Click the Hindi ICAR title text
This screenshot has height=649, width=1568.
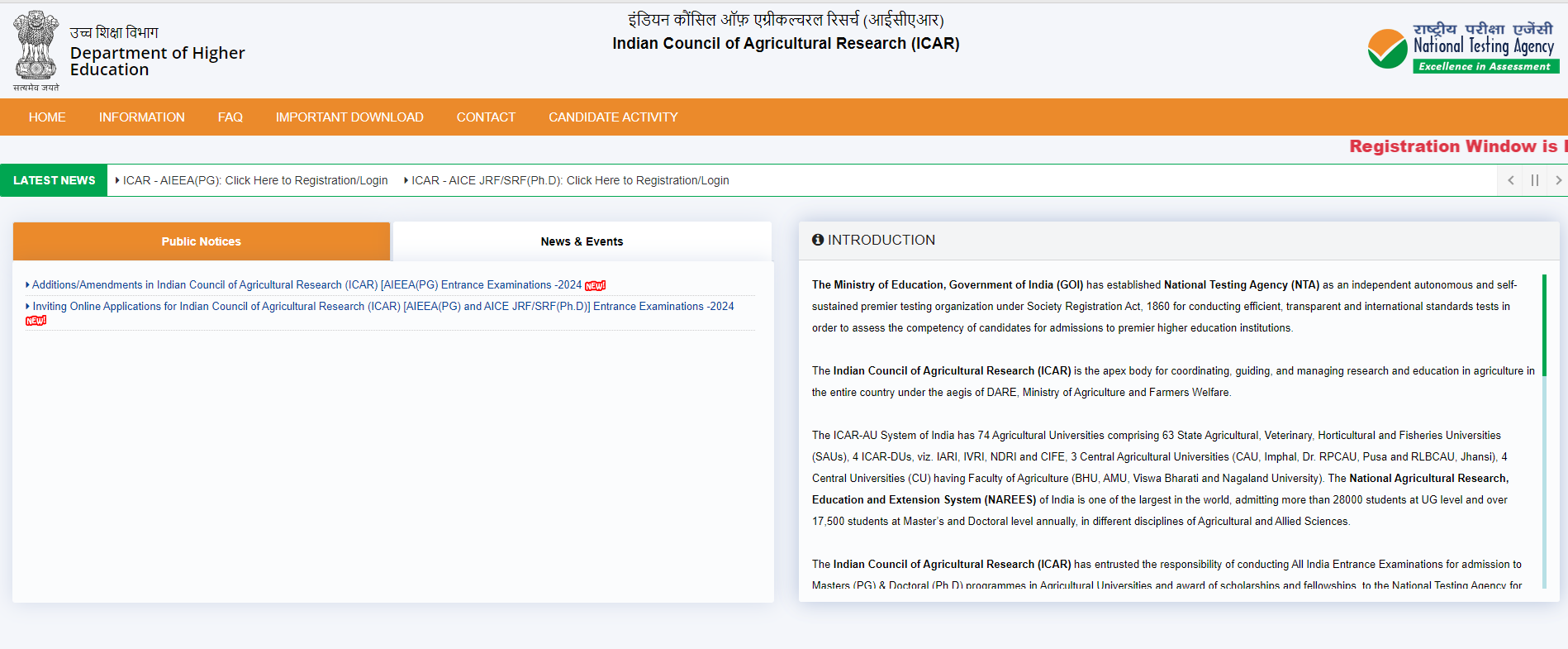[786, 19]
